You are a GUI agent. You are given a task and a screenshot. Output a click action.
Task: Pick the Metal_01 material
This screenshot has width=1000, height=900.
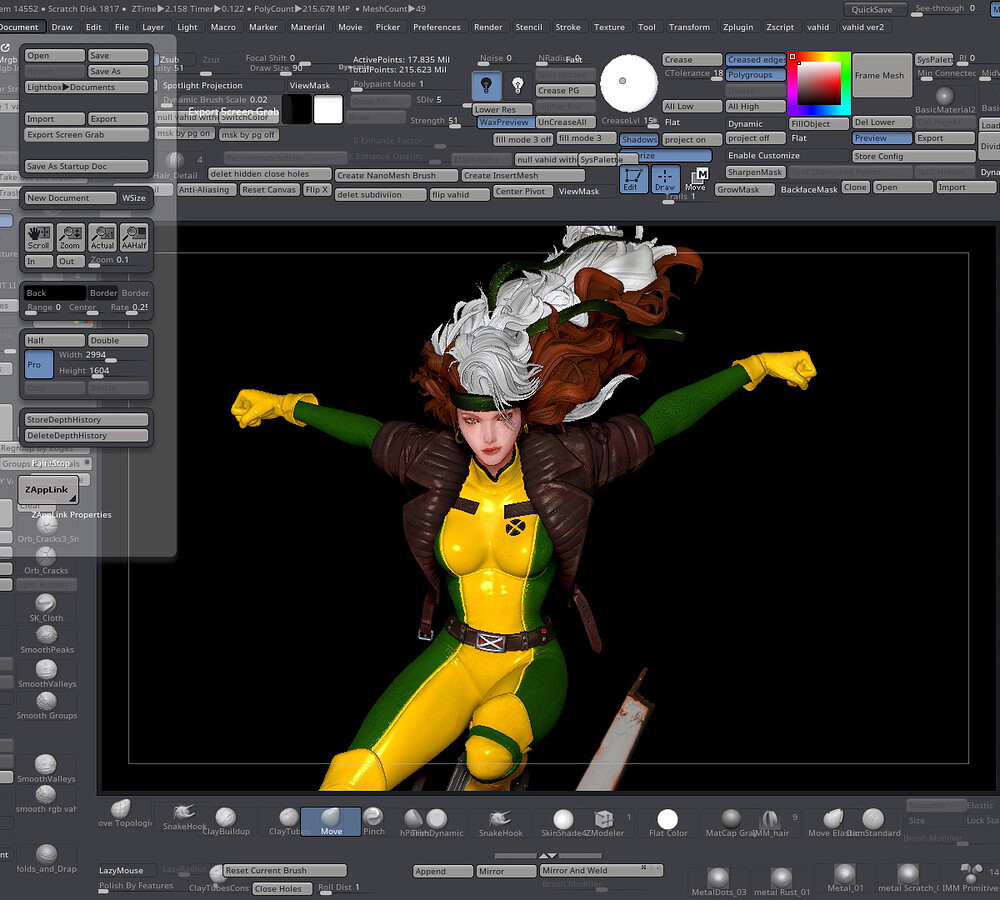pos(845,878)
